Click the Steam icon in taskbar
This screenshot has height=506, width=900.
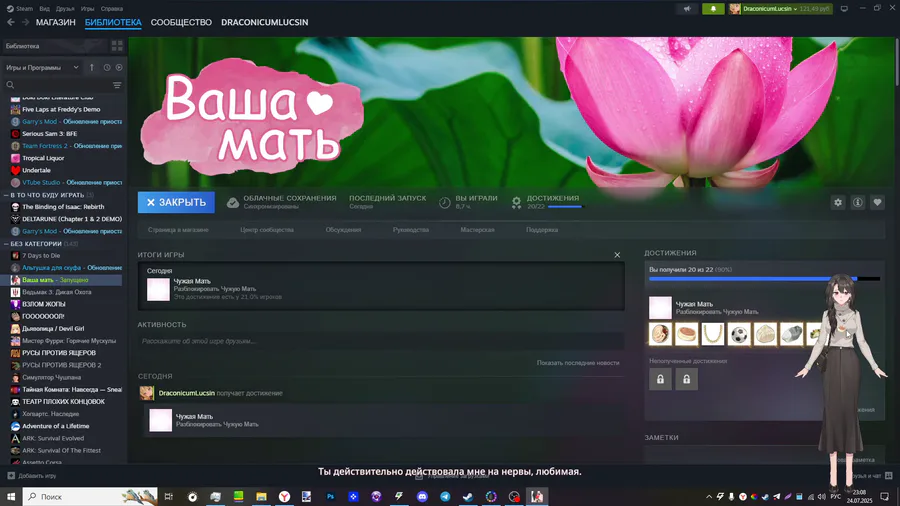[x=468, y=496]
